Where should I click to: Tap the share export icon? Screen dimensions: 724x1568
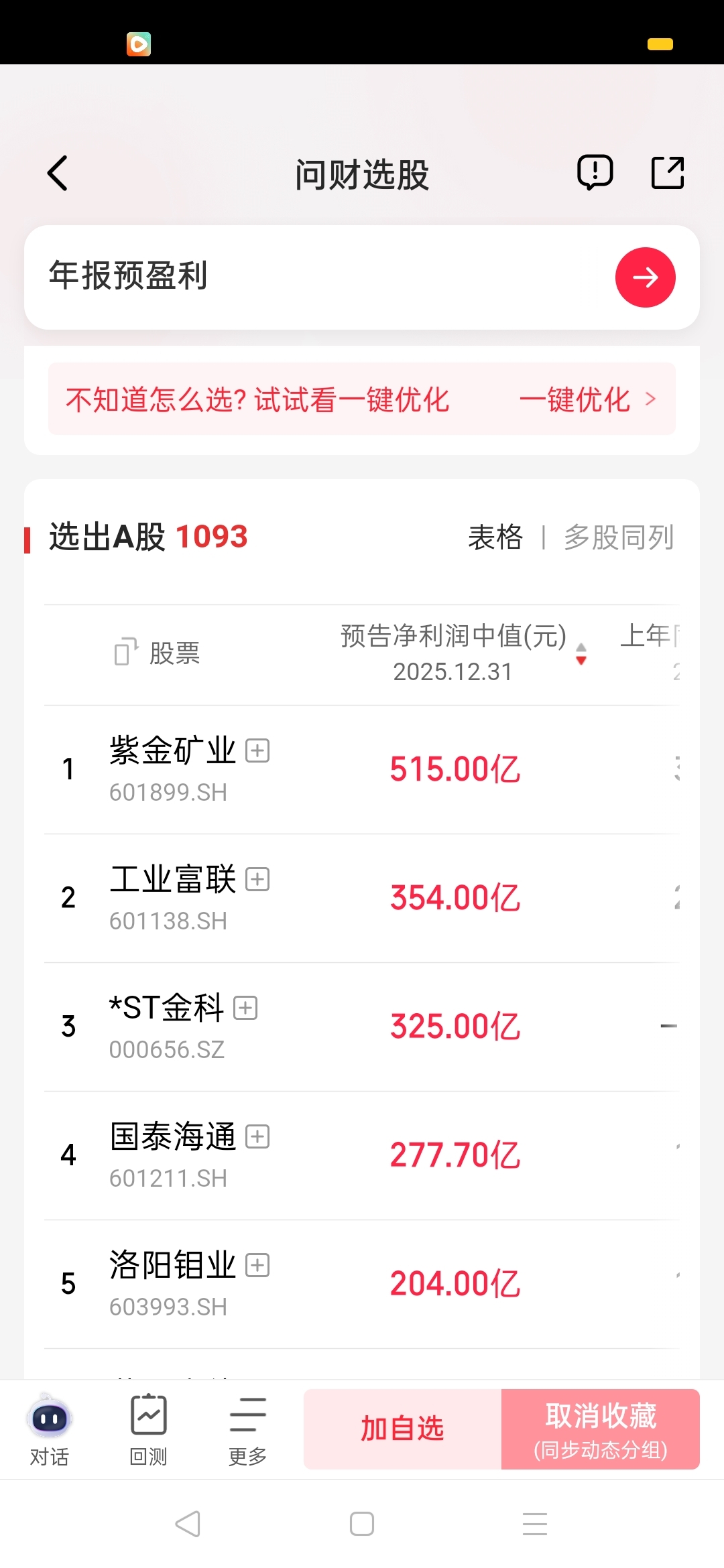click(668, 173)
